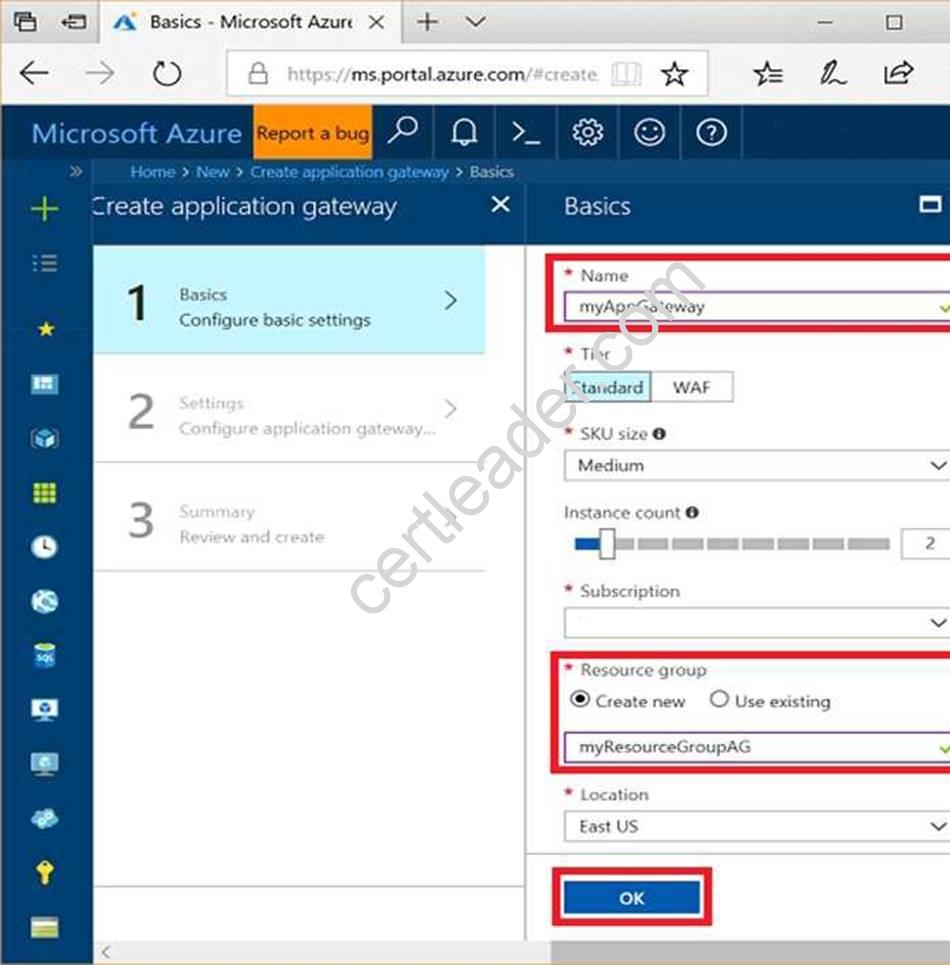Viewport: 950px width, 965px height.
Task: Open step 2 Settings section
Action: (289, 409)
